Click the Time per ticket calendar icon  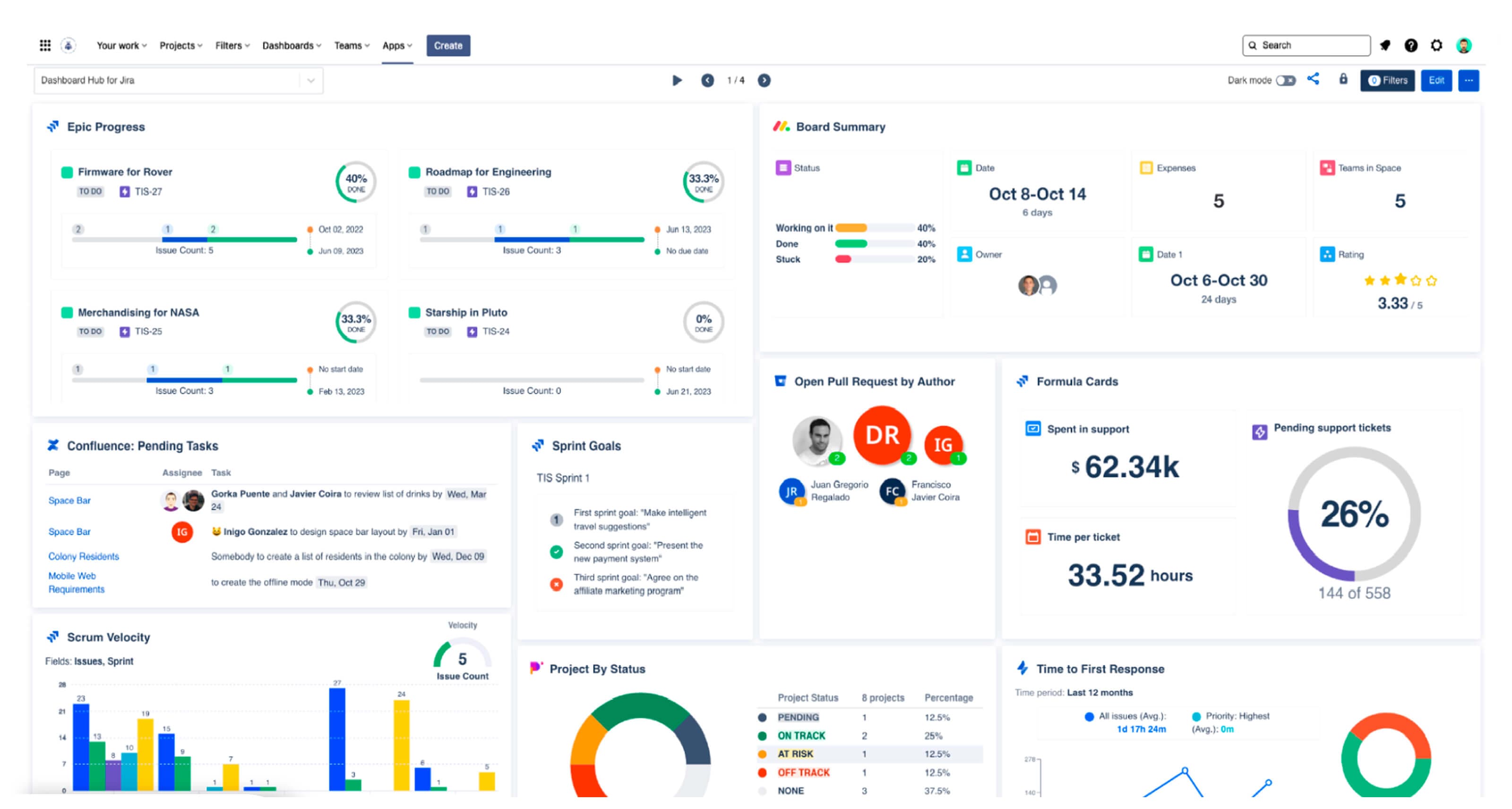tap(1032, 537)
